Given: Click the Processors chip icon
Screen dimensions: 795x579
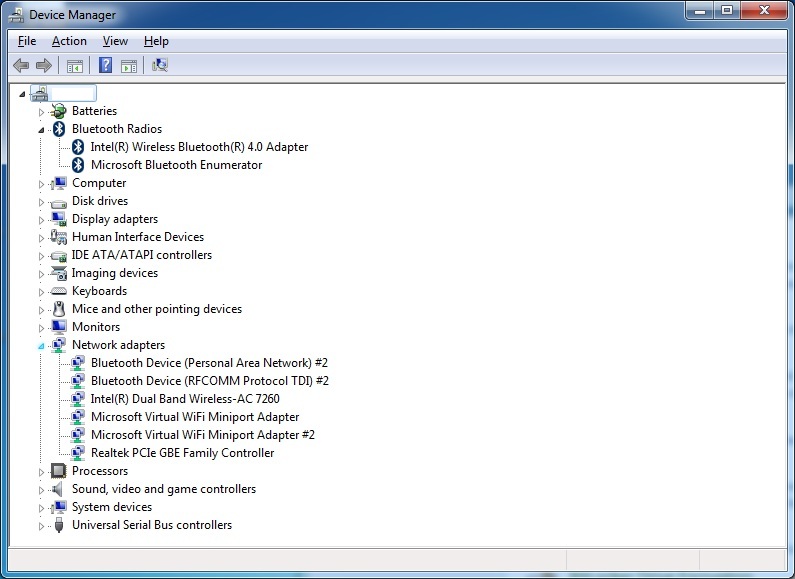Looking at the screenshot, I should pyautogui.click(x=59, y=471).
